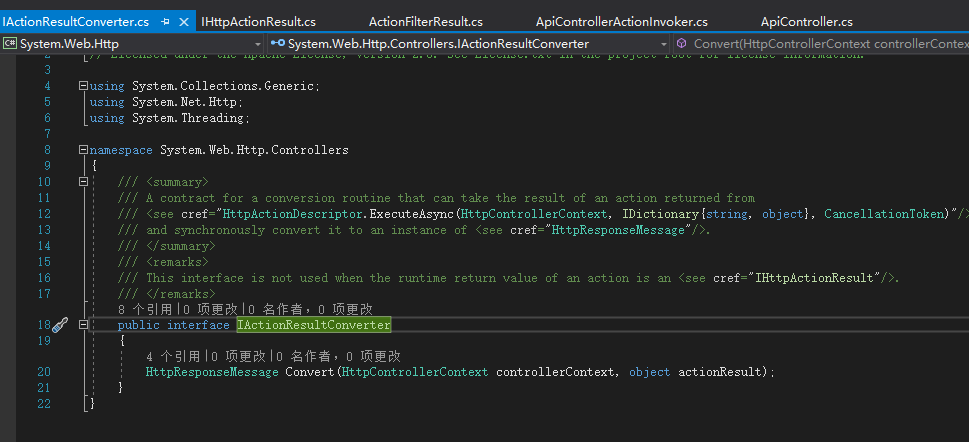Collapse the interface block at line 18
The width and height of the screenshot is (969, 442).
[x=83, y=325]
